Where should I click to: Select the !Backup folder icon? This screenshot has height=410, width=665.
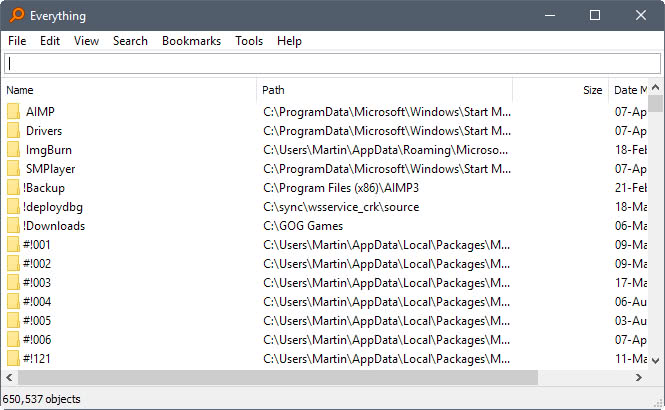(x=14, y=188)
